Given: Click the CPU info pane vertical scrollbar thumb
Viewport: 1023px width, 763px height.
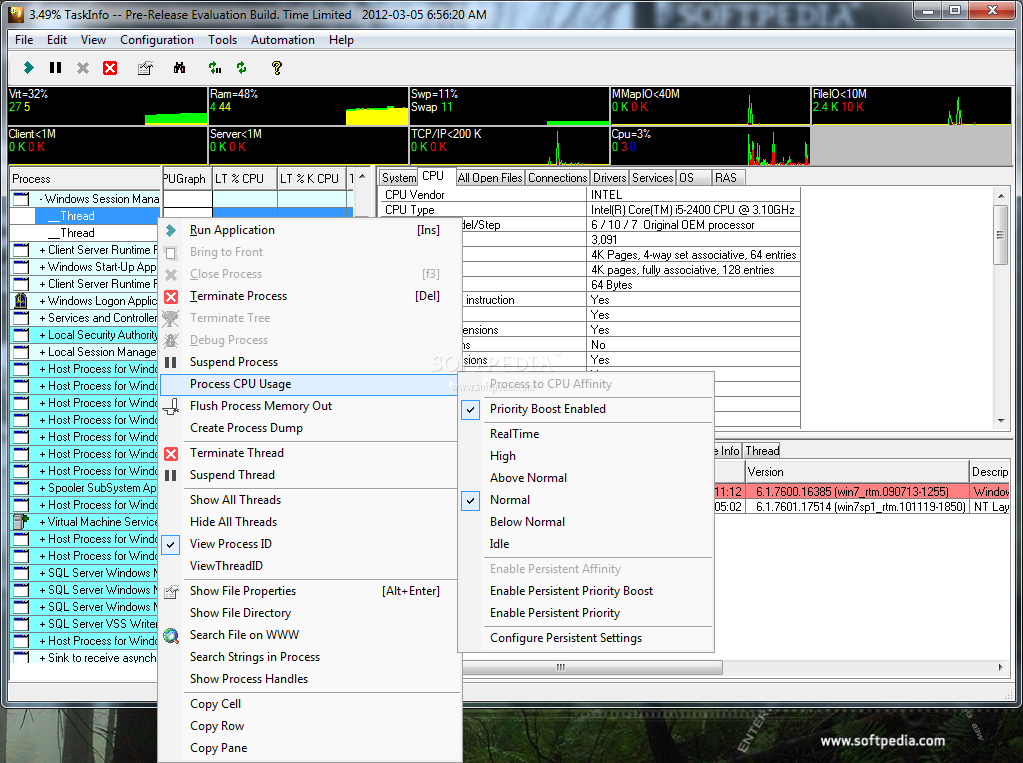Looking at the screenshot, I should (1000, 235).
